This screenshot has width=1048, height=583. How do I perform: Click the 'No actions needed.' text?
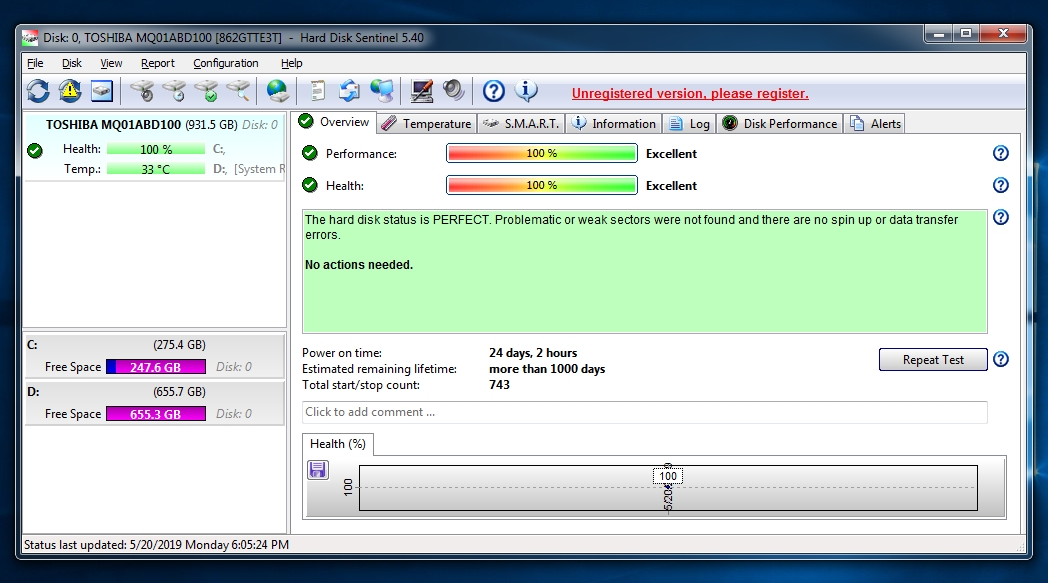coord(359,265)
